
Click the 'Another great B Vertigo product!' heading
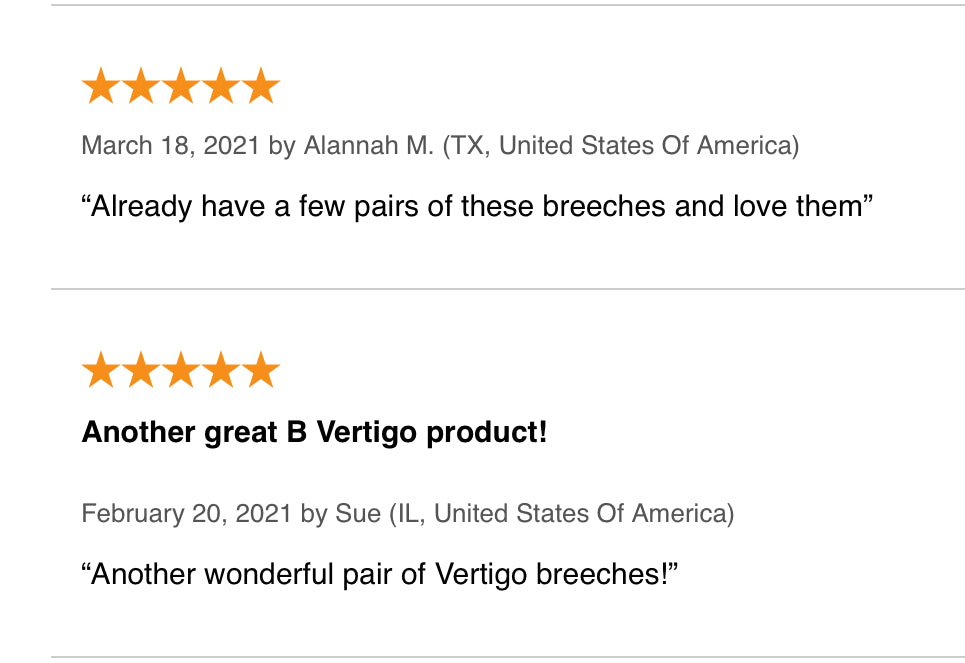tap(314, 433)
